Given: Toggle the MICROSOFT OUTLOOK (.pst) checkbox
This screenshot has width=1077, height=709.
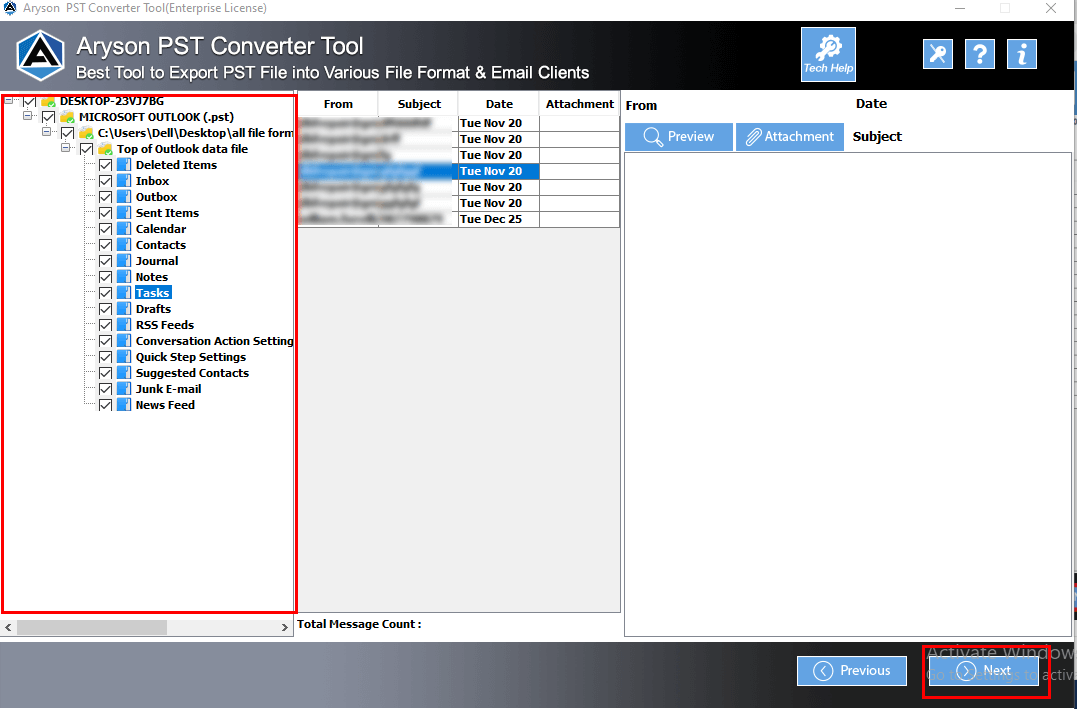Looking at the screenshot, I should point(48,116).
